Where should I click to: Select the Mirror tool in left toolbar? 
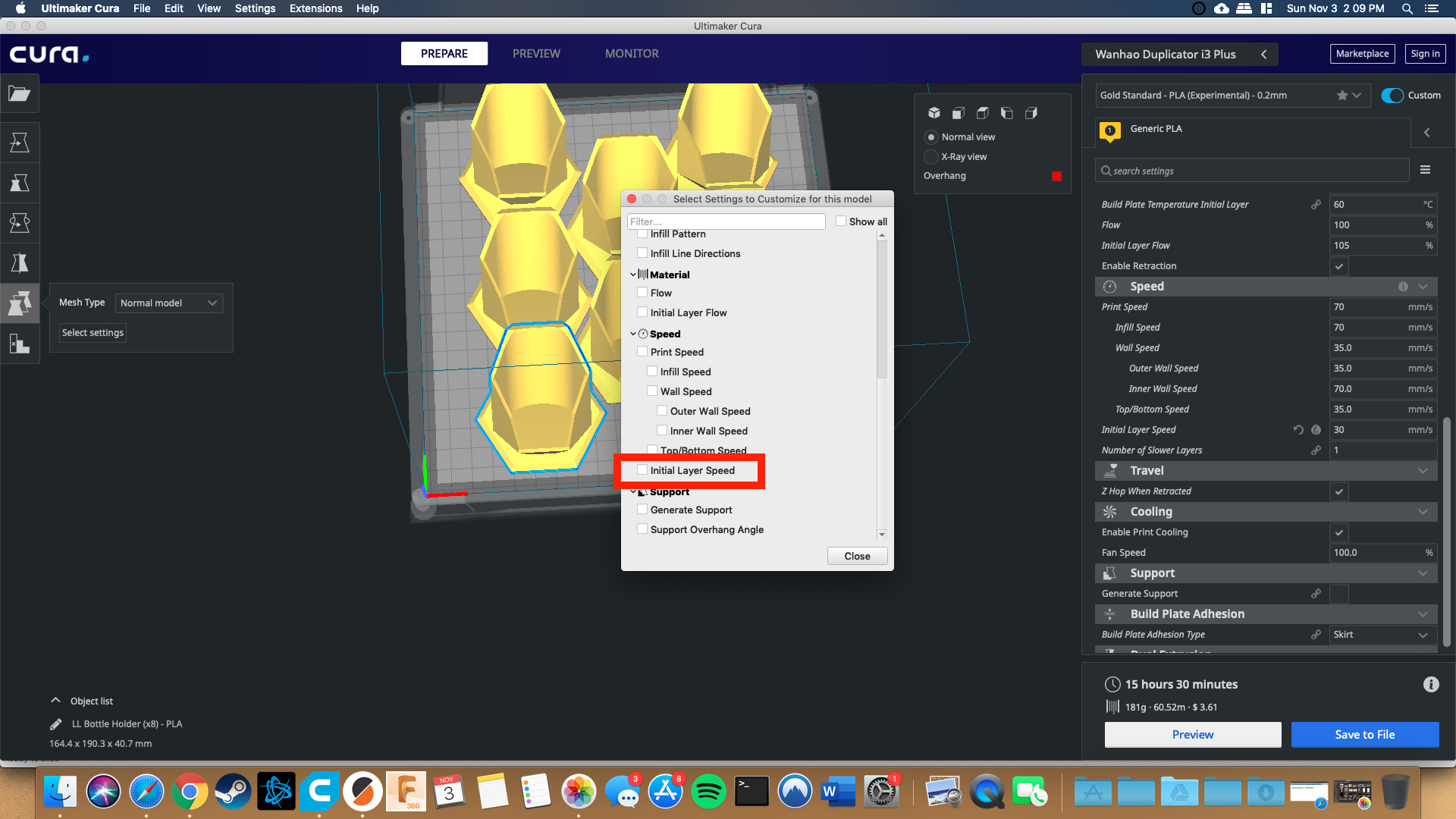click(20, 263)
